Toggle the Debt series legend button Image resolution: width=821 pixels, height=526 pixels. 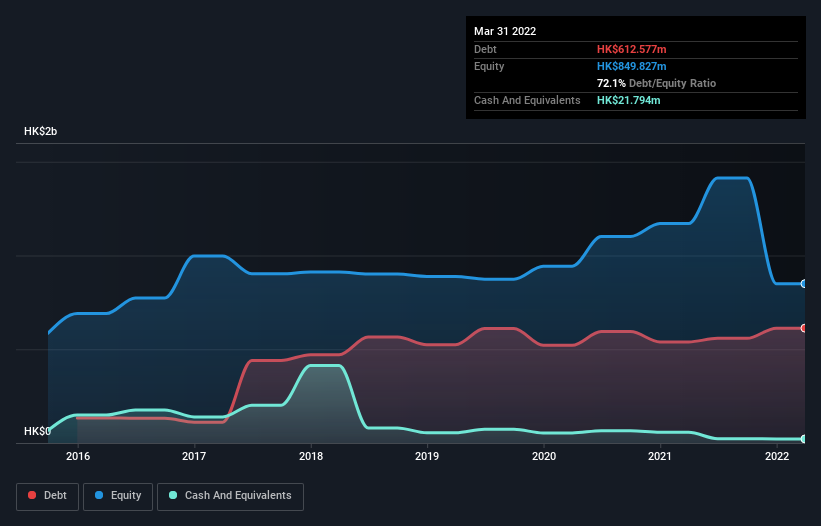pyautogui.click(x=47, y=496)
